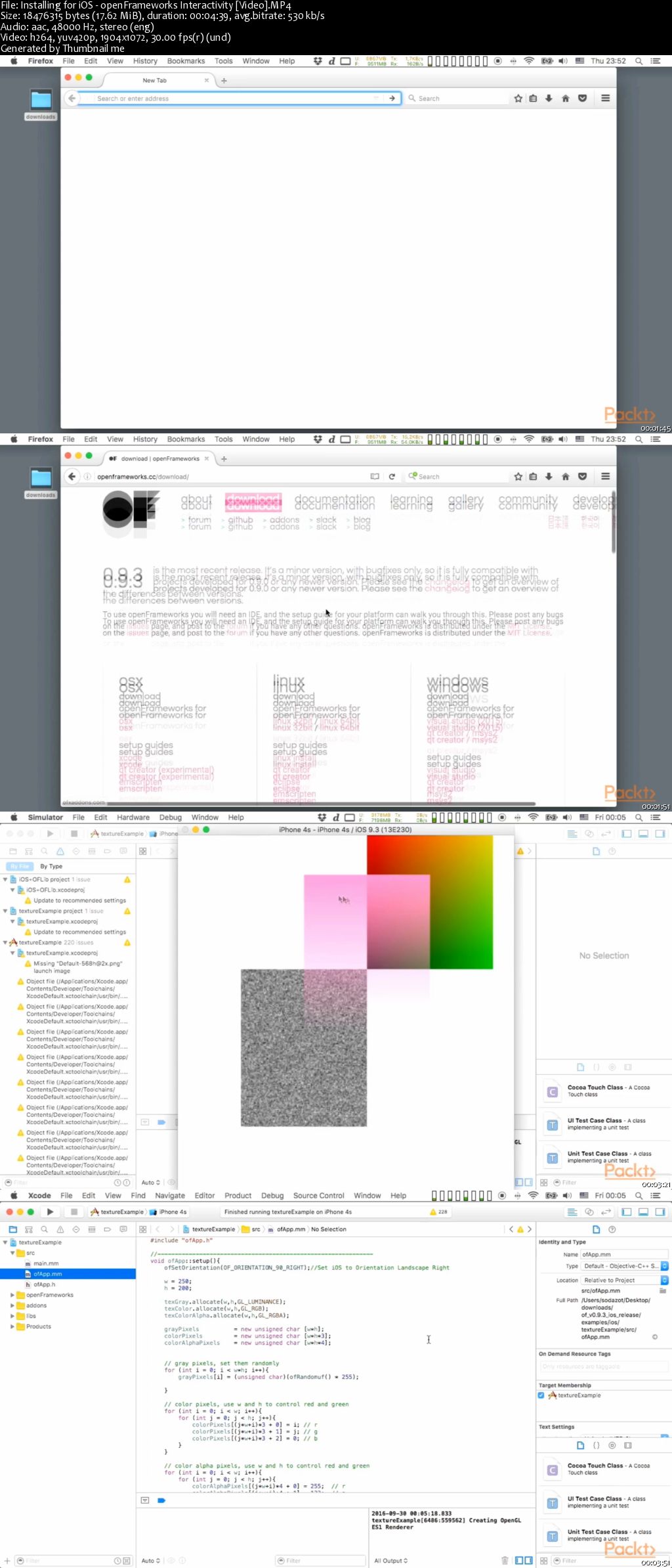Screen dimensions: 672x1568
Task: Expand the Products group in the project navigator
Action: (12, 1326)
